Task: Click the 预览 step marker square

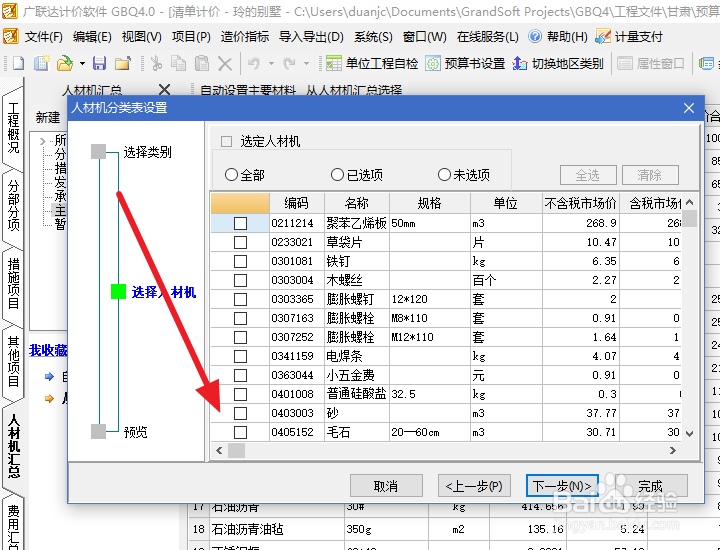Action: (98, 432)
